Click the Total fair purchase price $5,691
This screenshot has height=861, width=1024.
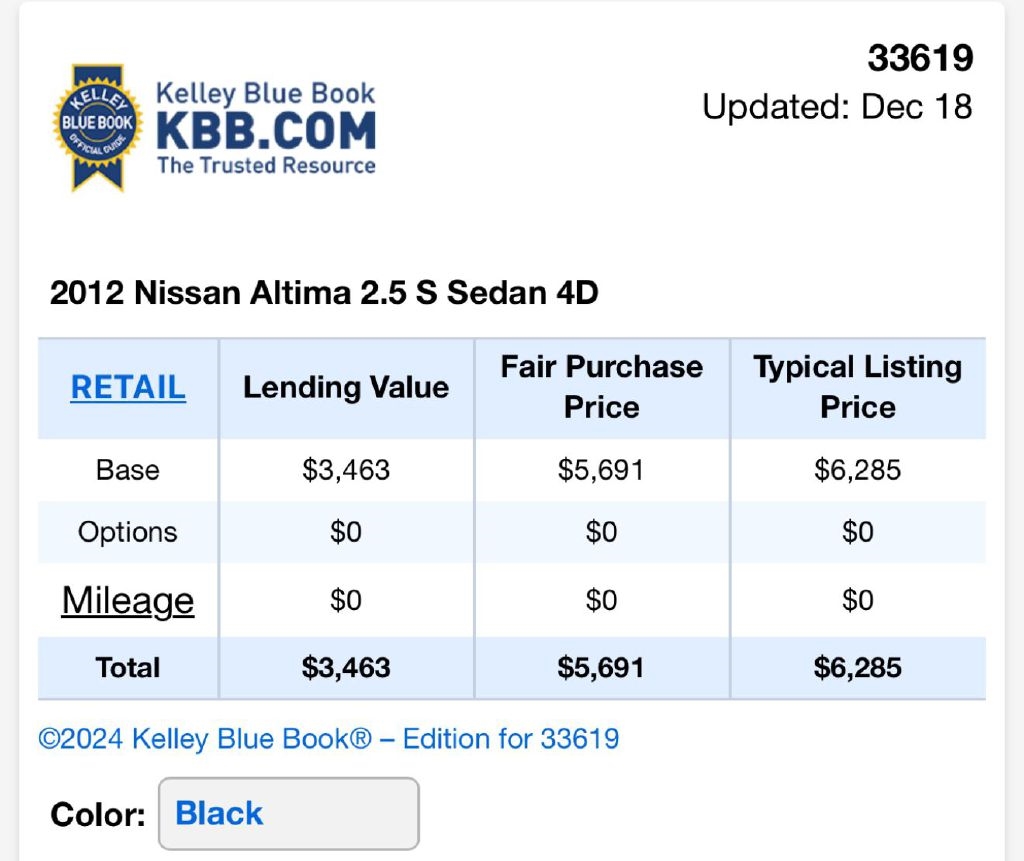601,667
